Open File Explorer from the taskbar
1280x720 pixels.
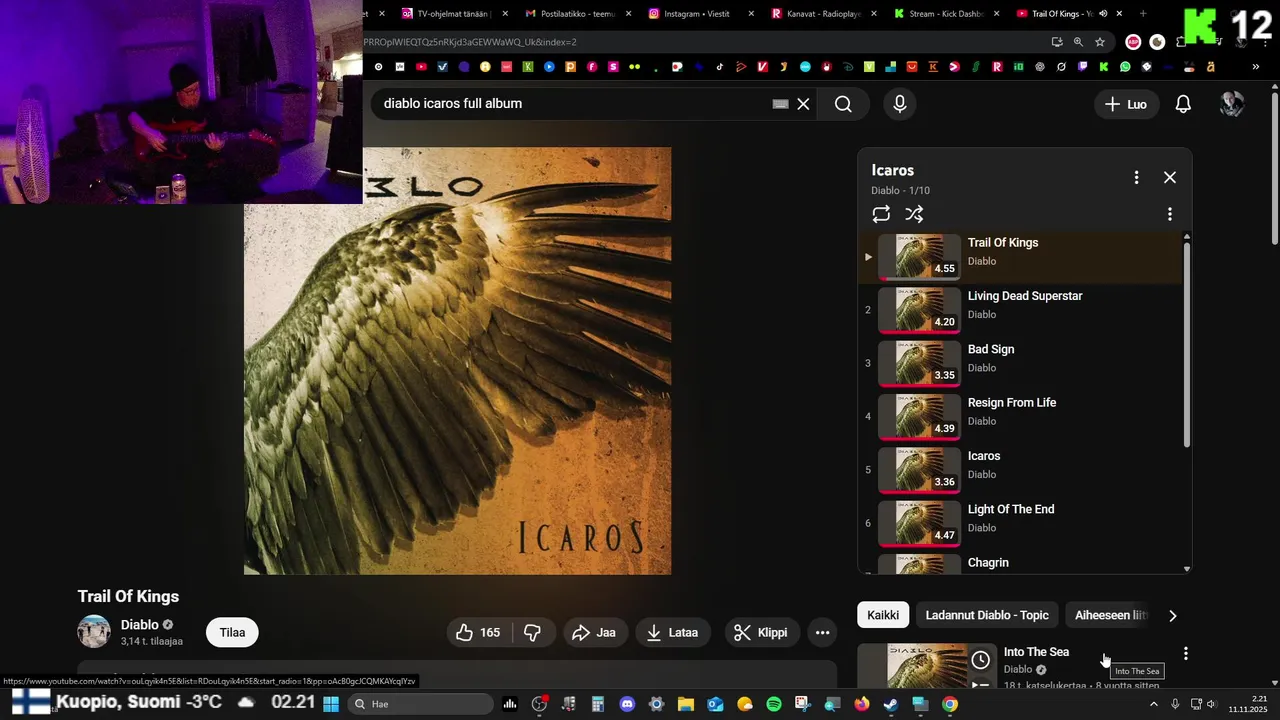[x=686, y=704]
